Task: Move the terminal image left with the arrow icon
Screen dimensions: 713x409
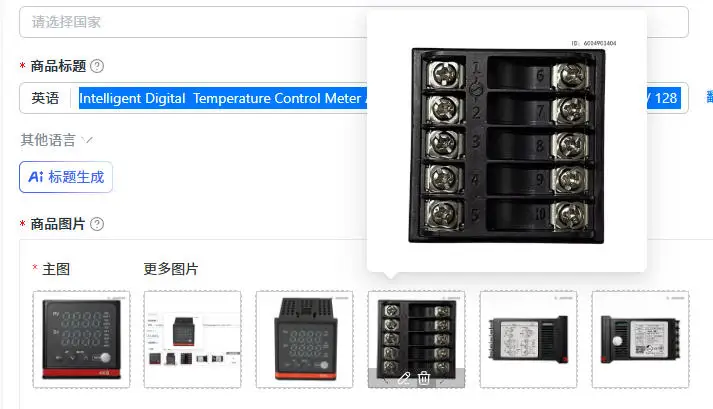Action: (x=385, y=380)
